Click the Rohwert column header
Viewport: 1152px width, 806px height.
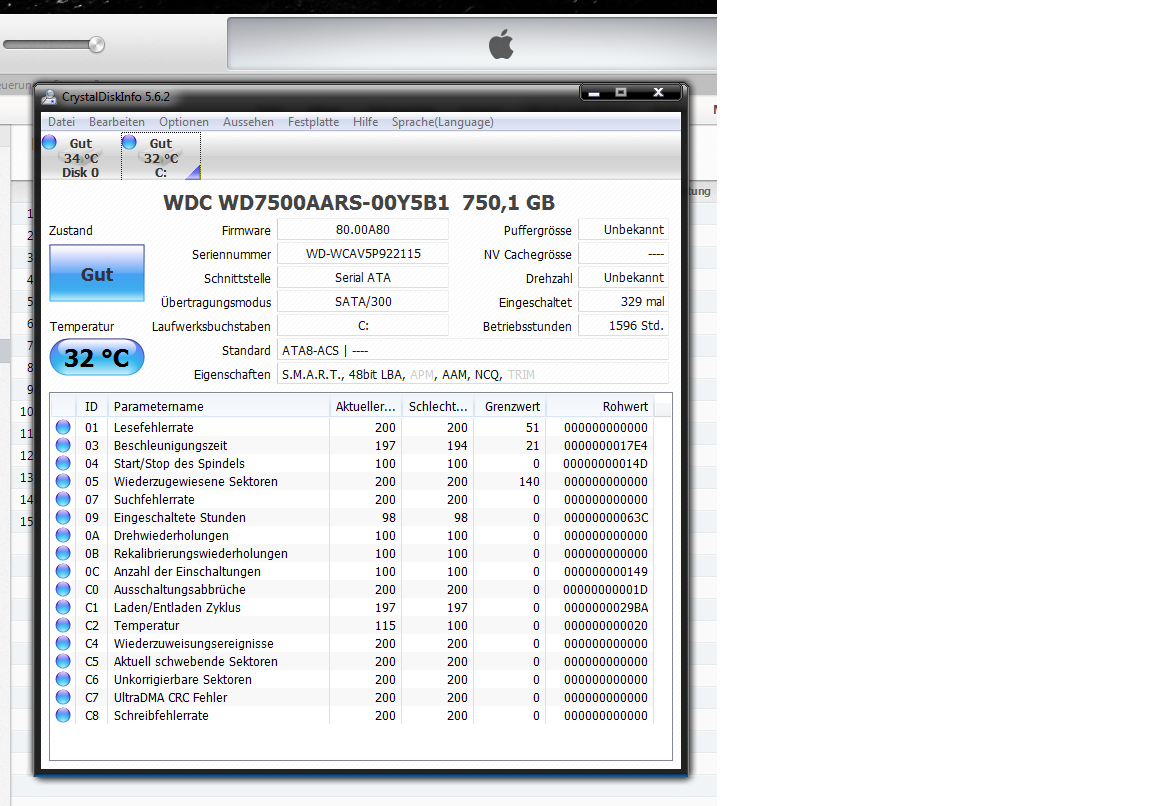pos(600,406)
